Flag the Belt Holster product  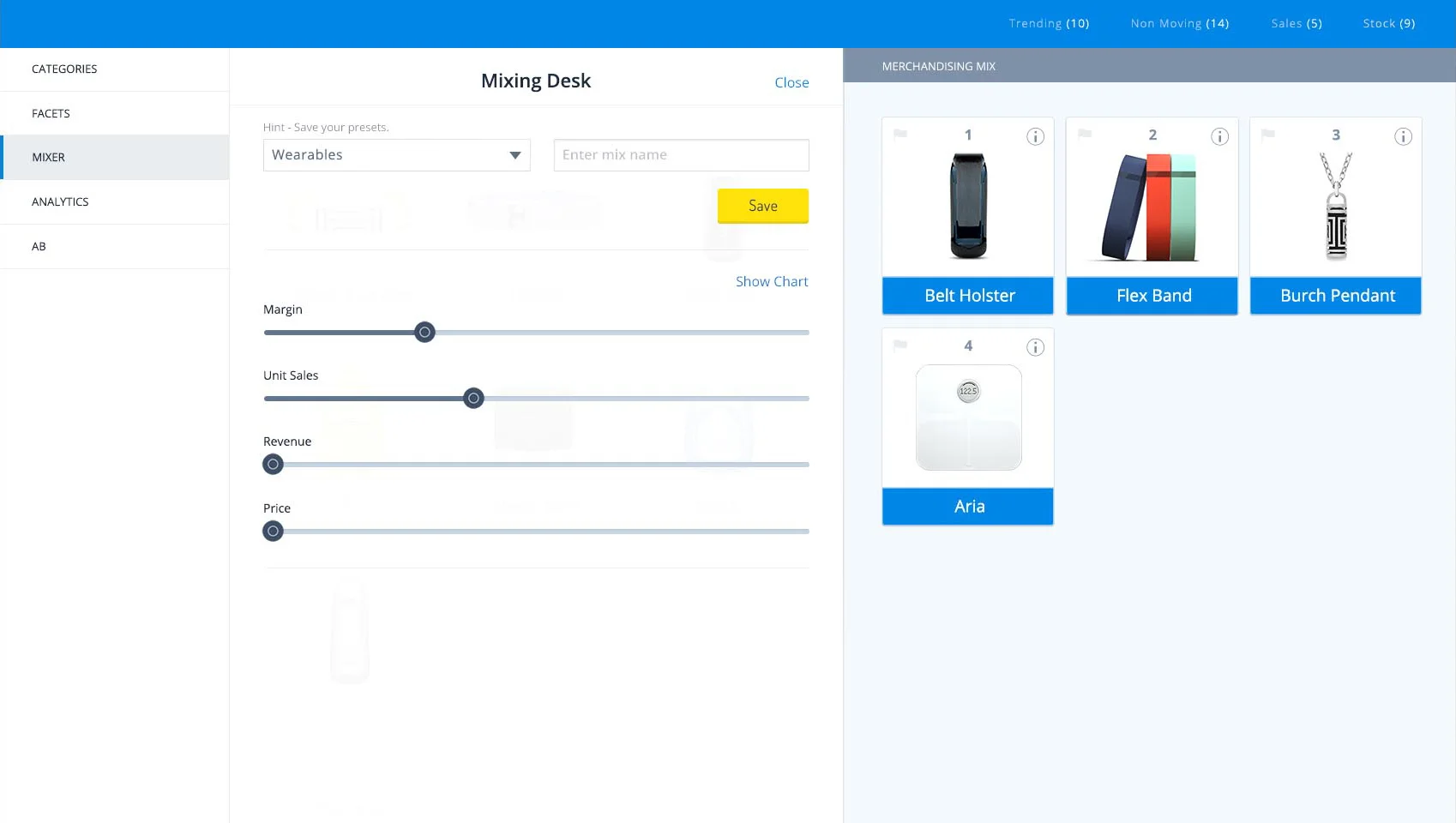click(x=900, y=134)
